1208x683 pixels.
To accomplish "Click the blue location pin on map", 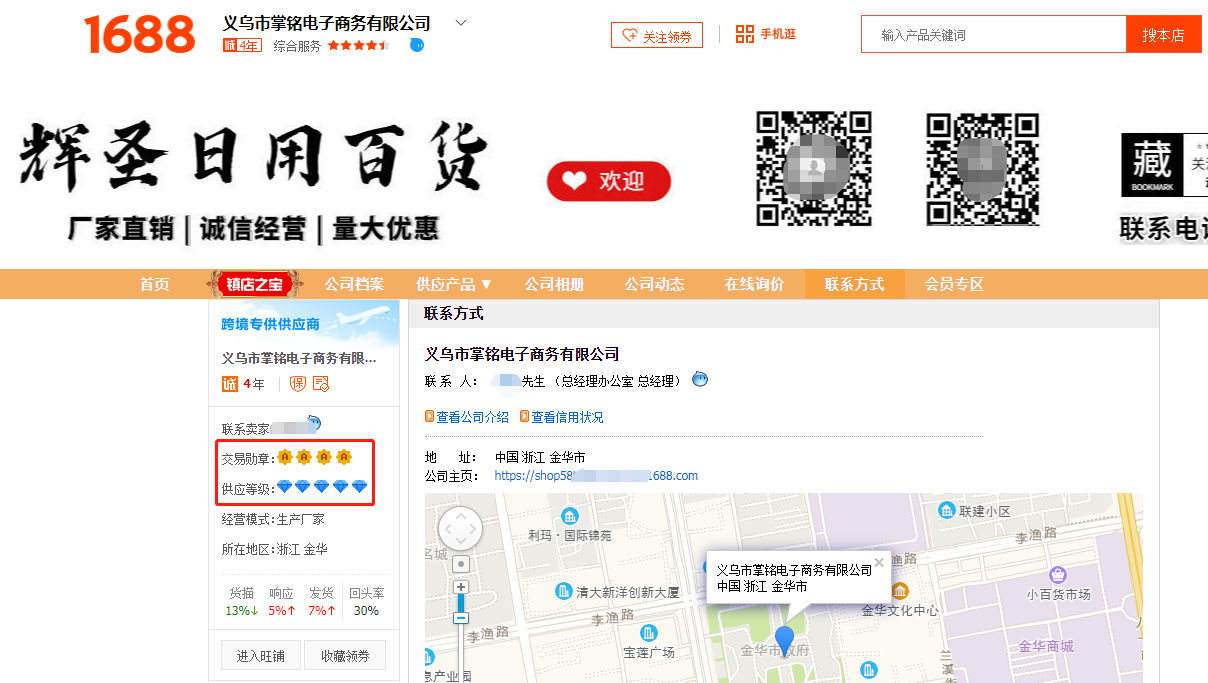I will [785, 640].
